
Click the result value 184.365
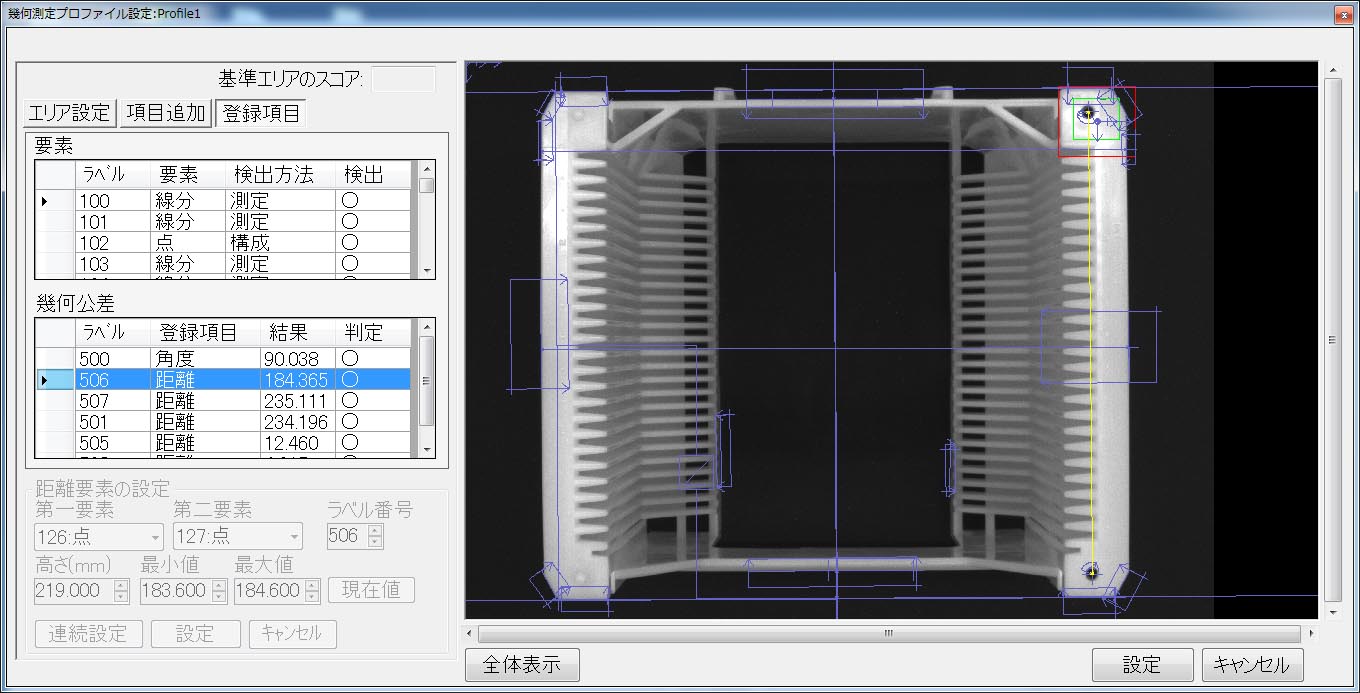pyautogui.click(x=298, y=380)
